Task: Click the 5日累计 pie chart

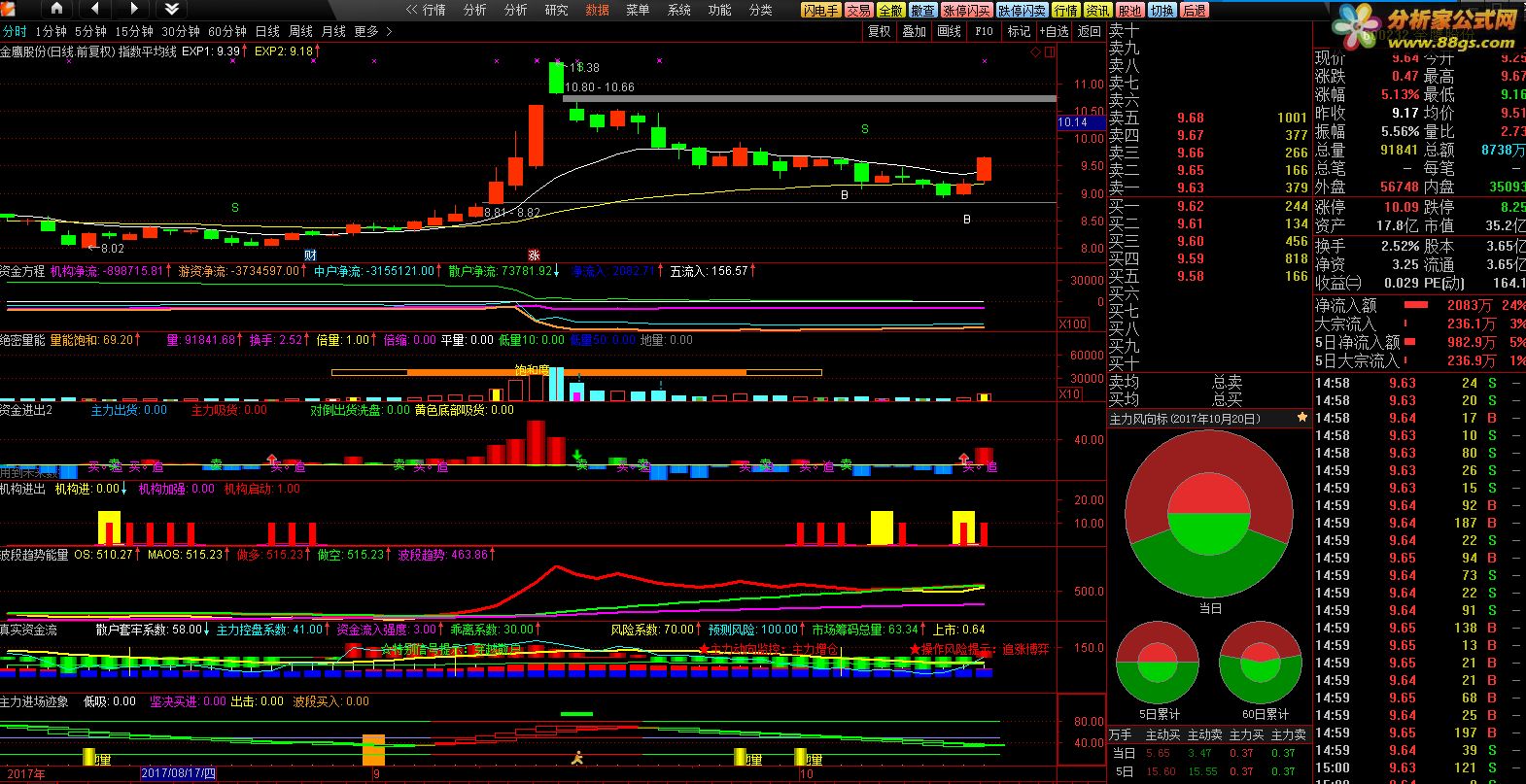Action: pyautogui.click(x=1158, y=663)
